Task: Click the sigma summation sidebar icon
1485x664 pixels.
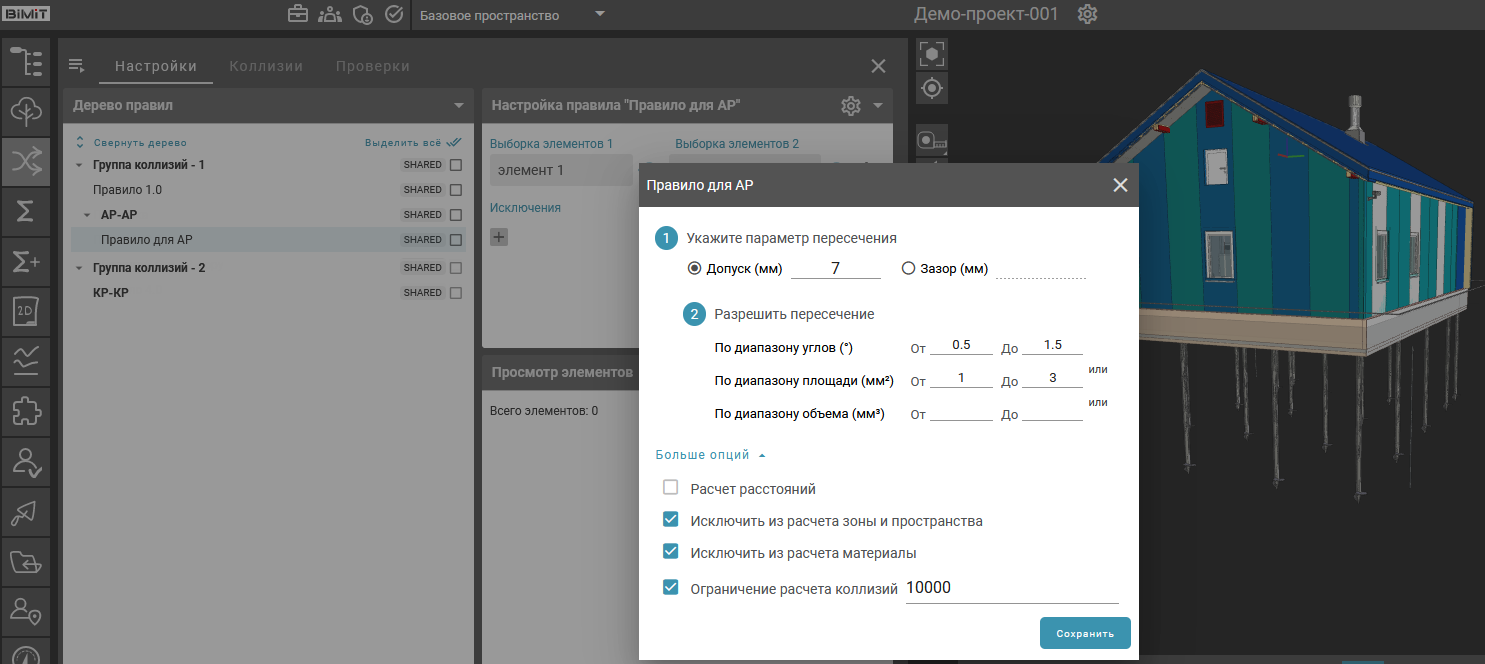Action: coord(25,211)
